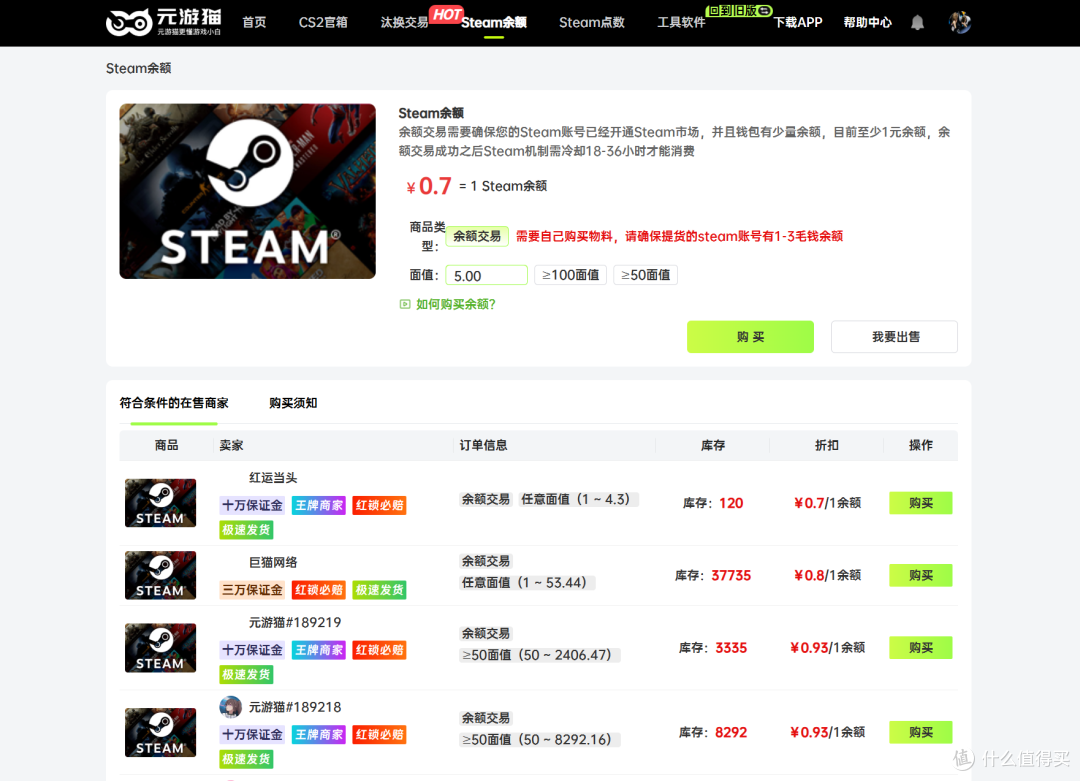Viewport: 1080px width, 781px height.
Task: Click seller name 元游猫#189219
Action: pyautogui.click(x=295, y=623)
